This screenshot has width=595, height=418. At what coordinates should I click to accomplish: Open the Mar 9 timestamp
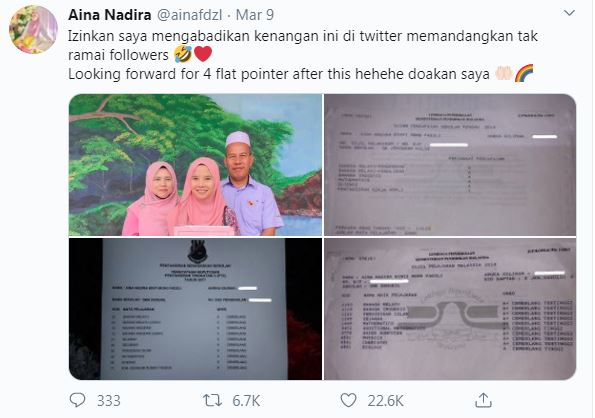(x=255, y=15)
